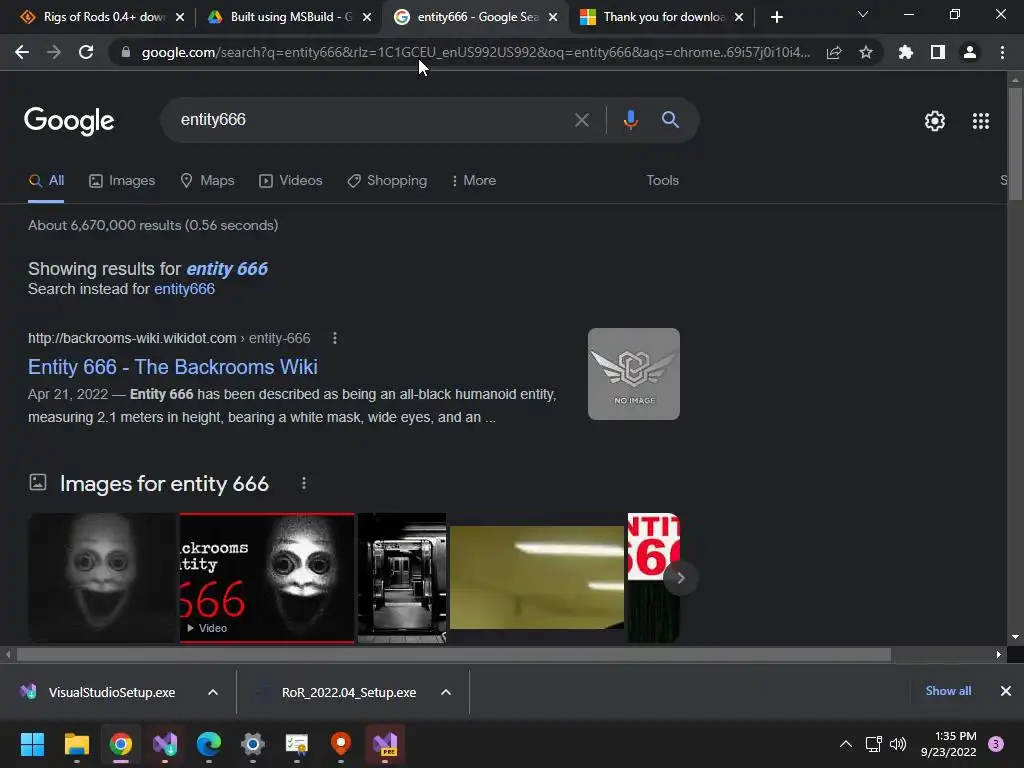1024x768 pixels.
Task: Clear the search box text
Action: tap(581, 120)
